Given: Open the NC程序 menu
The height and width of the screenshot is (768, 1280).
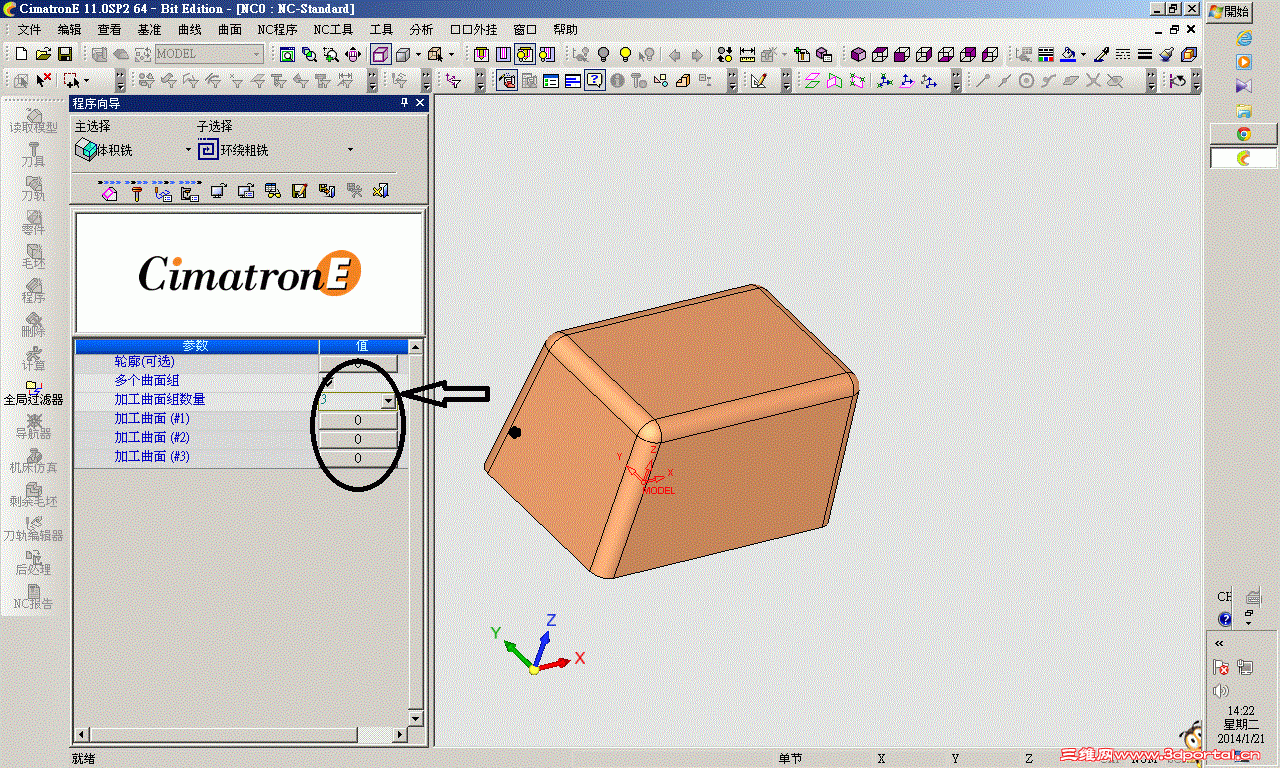Looking at the screenshot, I should 277,30.
